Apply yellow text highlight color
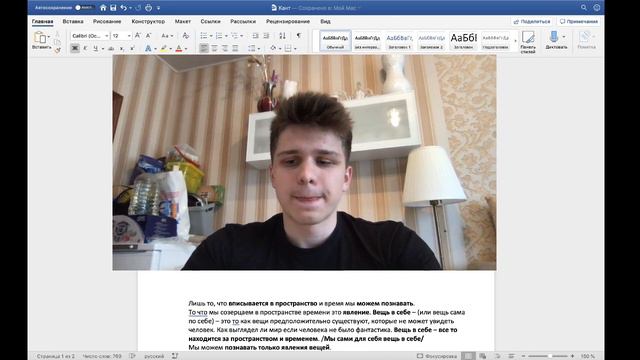Image resolution: width=640 pixels, height=360 pixels. tap(164, 48)
